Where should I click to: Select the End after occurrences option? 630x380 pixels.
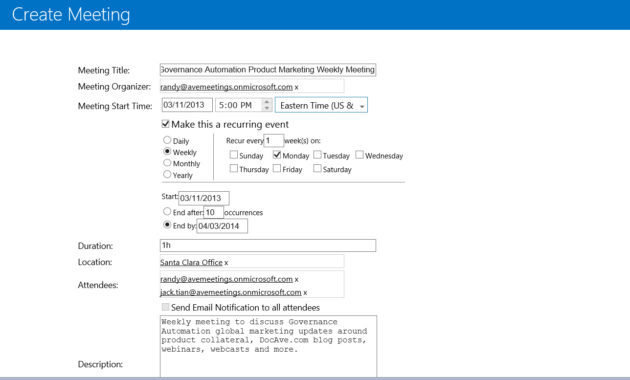[167, 211]
